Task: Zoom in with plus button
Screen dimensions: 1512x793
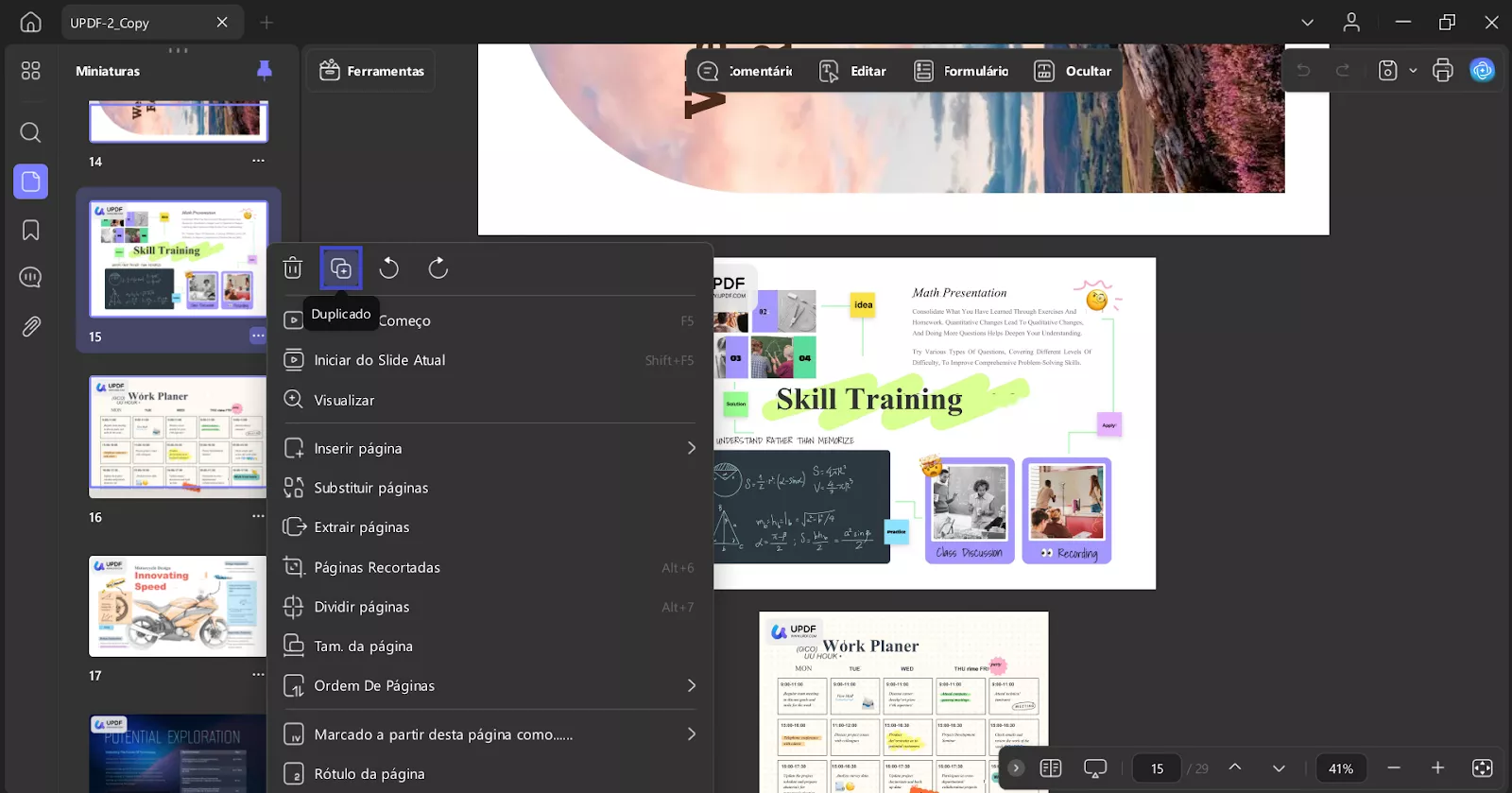Action: point(1437,767)
